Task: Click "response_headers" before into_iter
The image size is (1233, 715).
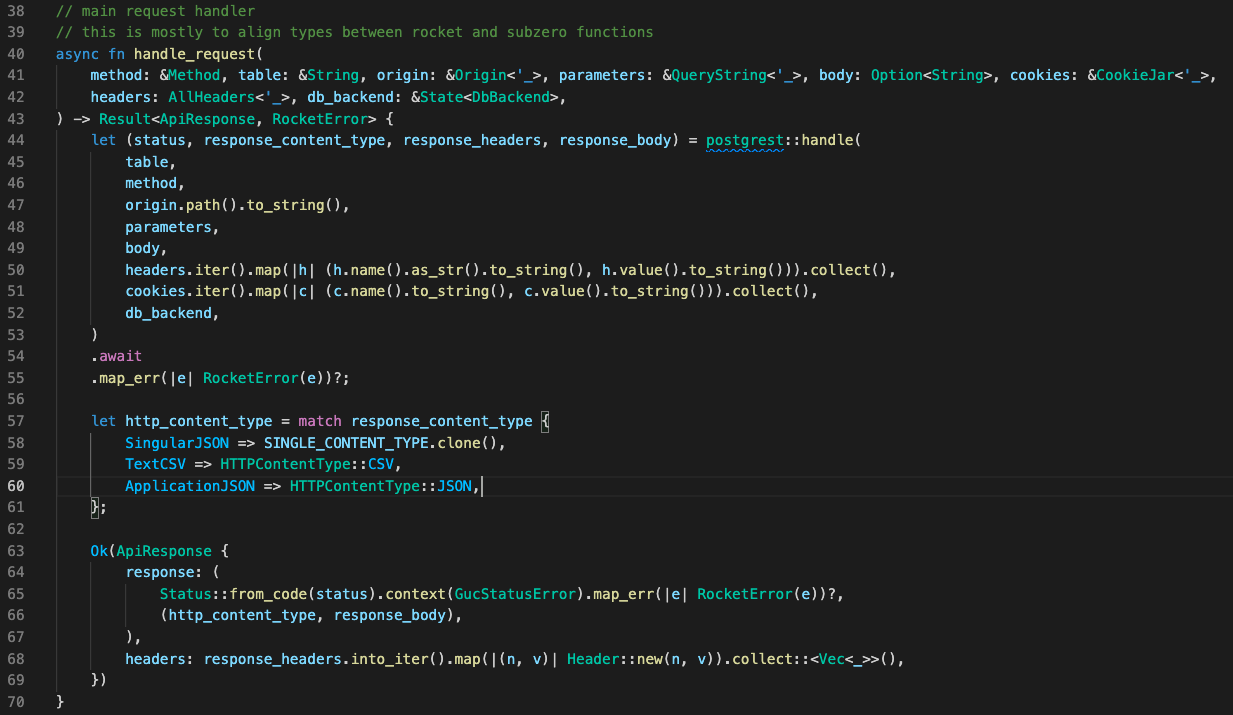Action: [x=273, y=659]
